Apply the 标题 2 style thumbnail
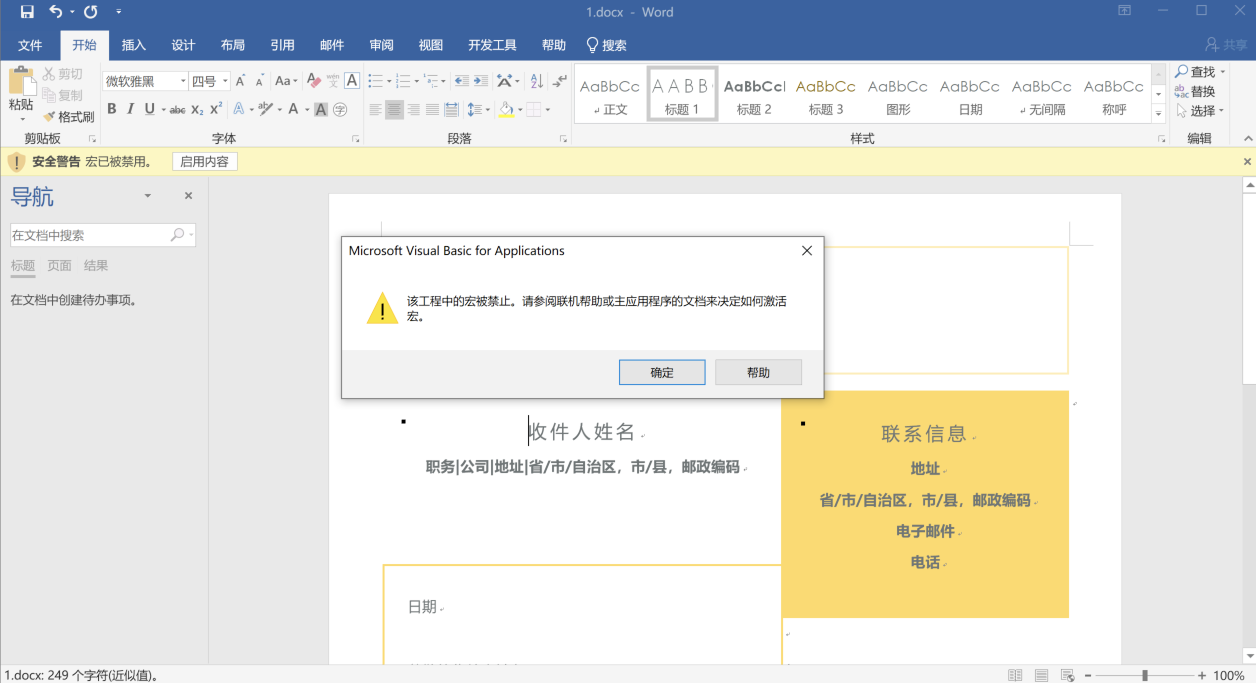Viewport: 1256px width, 683px height. pyautogui.click(x=754, y=95)
